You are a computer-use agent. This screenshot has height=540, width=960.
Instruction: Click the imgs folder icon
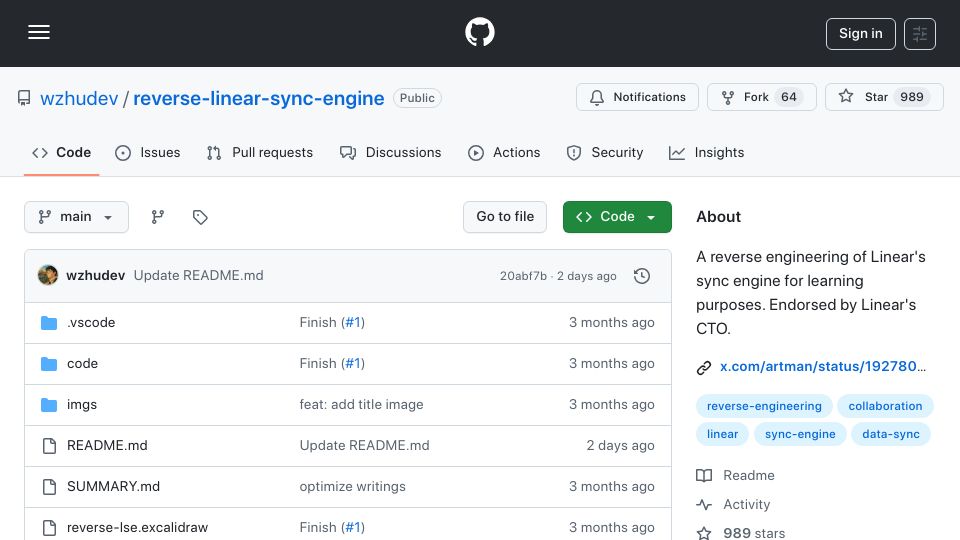(x=49, y=405)
